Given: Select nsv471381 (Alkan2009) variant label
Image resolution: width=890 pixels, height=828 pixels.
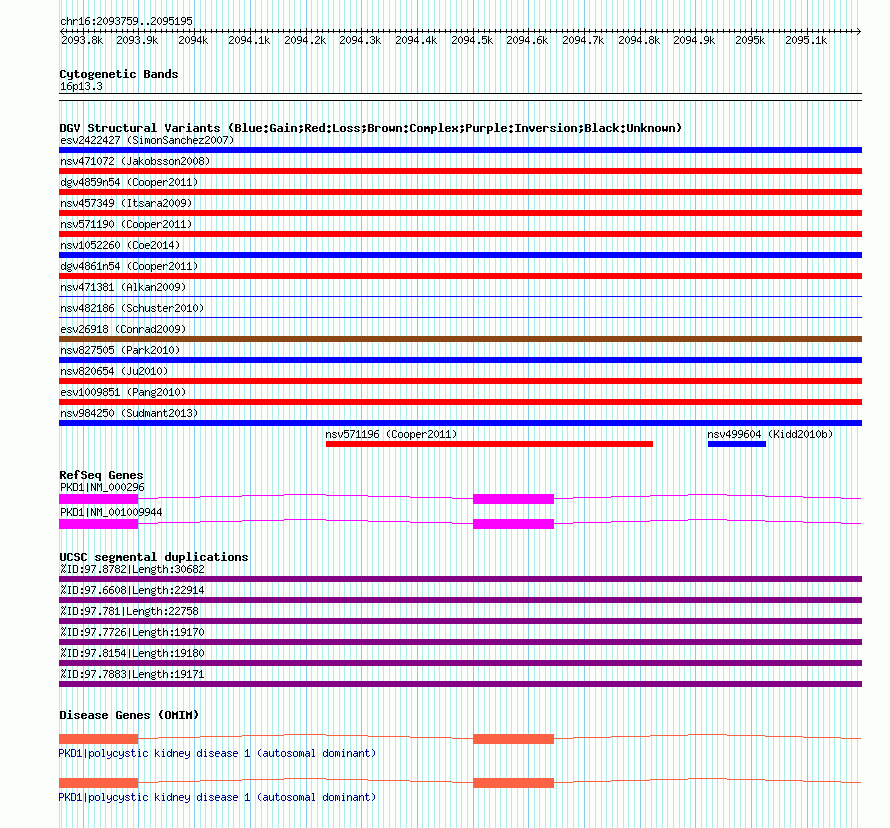Looking at the screenshot, I should pos(123,287).
